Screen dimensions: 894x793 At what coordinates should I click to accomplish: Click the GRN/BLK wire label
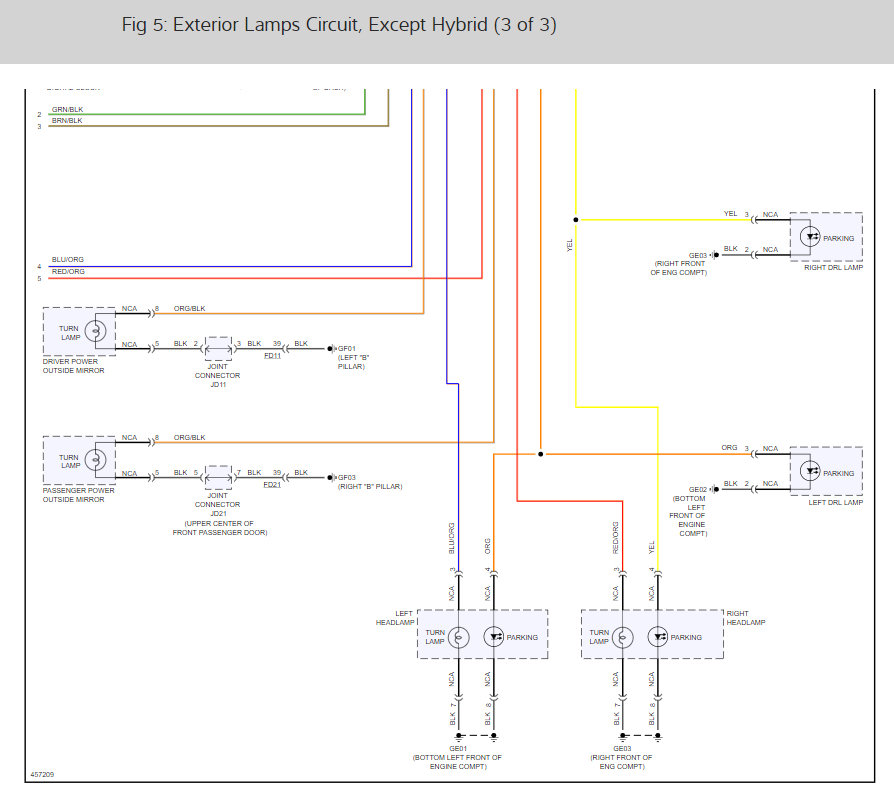click(67, 109)
